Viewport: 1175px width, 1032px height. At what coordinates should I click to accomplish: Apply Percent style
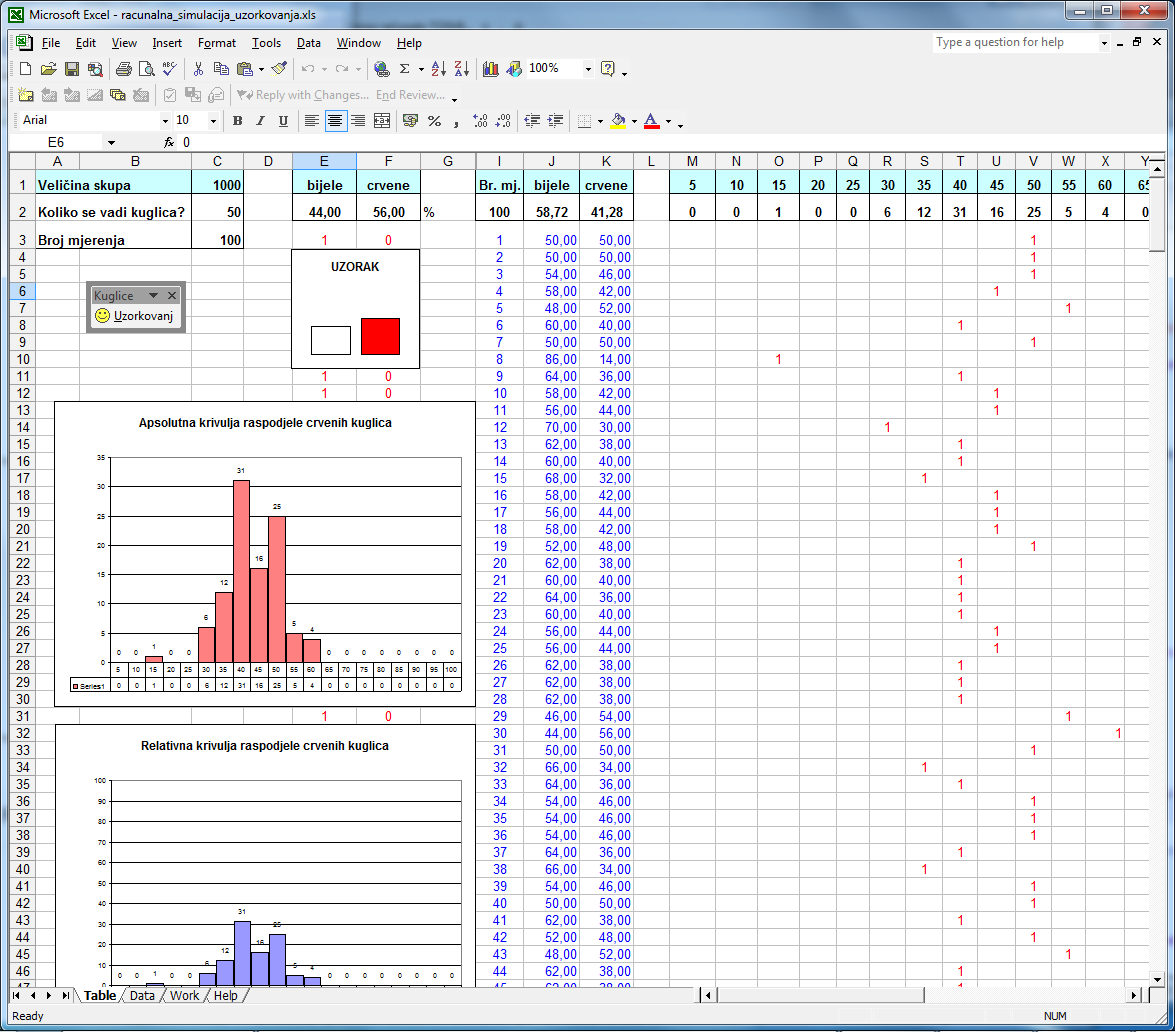434,121
